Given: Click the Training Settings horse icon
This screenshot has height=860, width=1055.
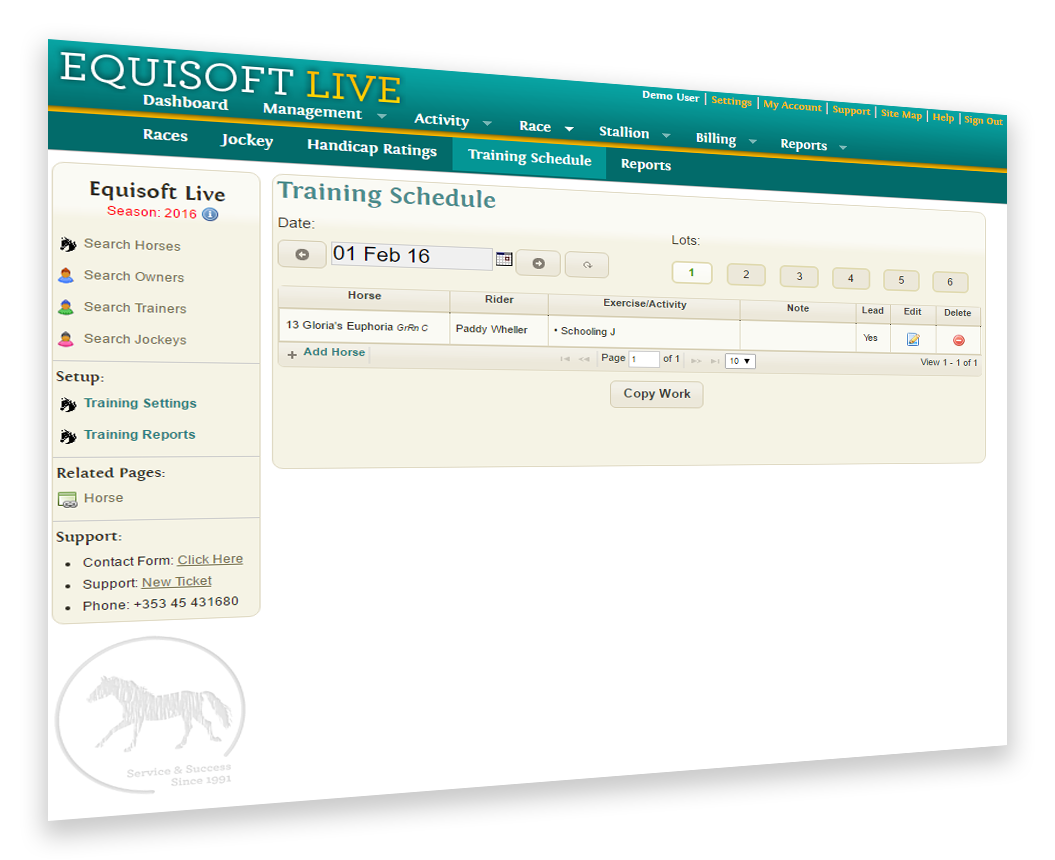Looking at the screenshot, I should point(68,404).
